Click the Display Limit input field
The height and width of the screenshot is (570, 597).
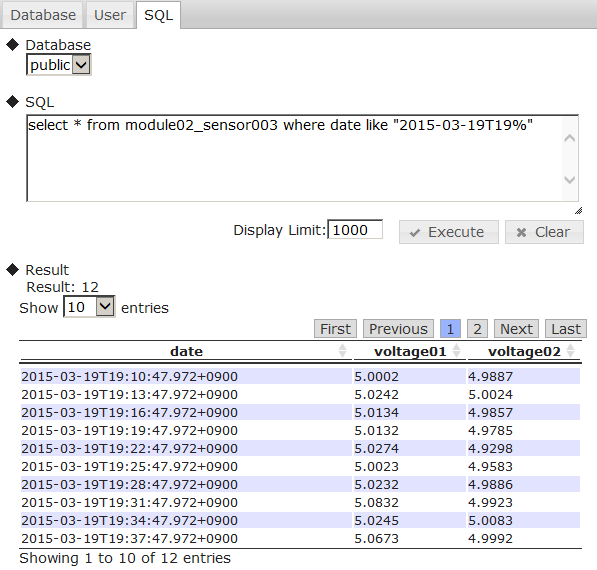pos(355,230)
